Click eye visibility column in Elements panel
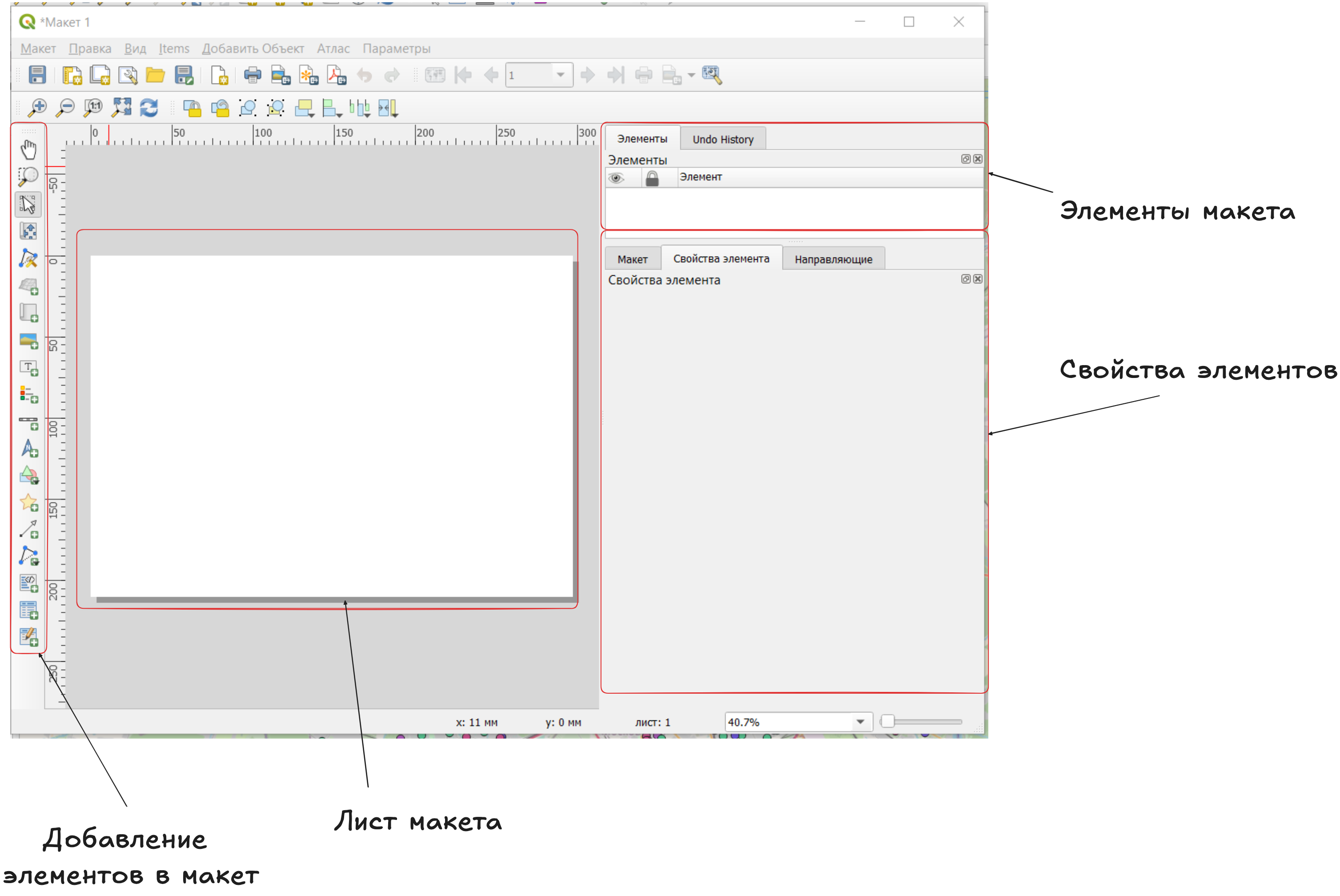The width and height of the screenshot is (1340, 896). [616, 178]
